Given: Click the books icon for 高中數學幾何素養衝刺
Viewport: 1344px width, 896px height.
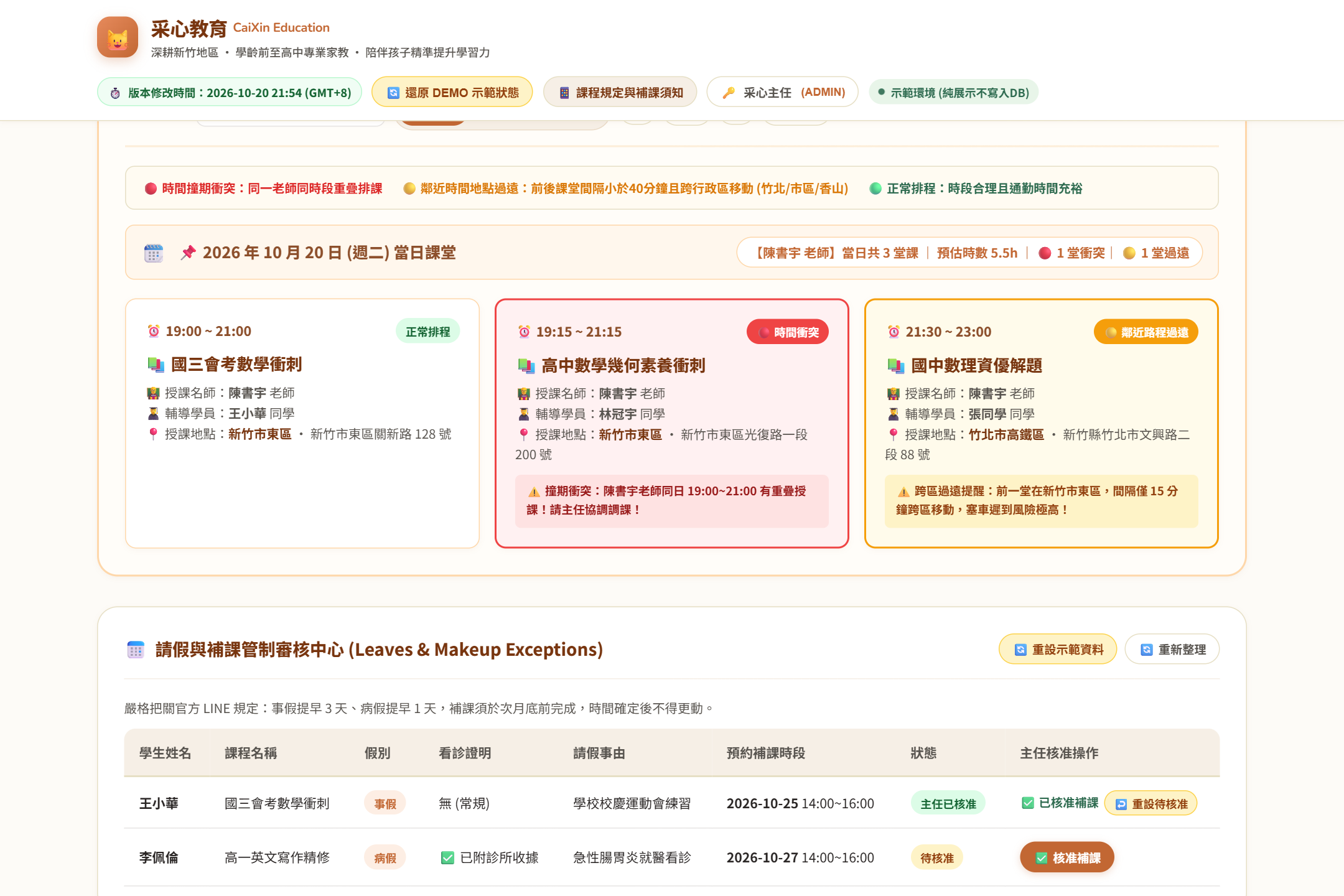Looking at the screenshot, I should [527, 366].
